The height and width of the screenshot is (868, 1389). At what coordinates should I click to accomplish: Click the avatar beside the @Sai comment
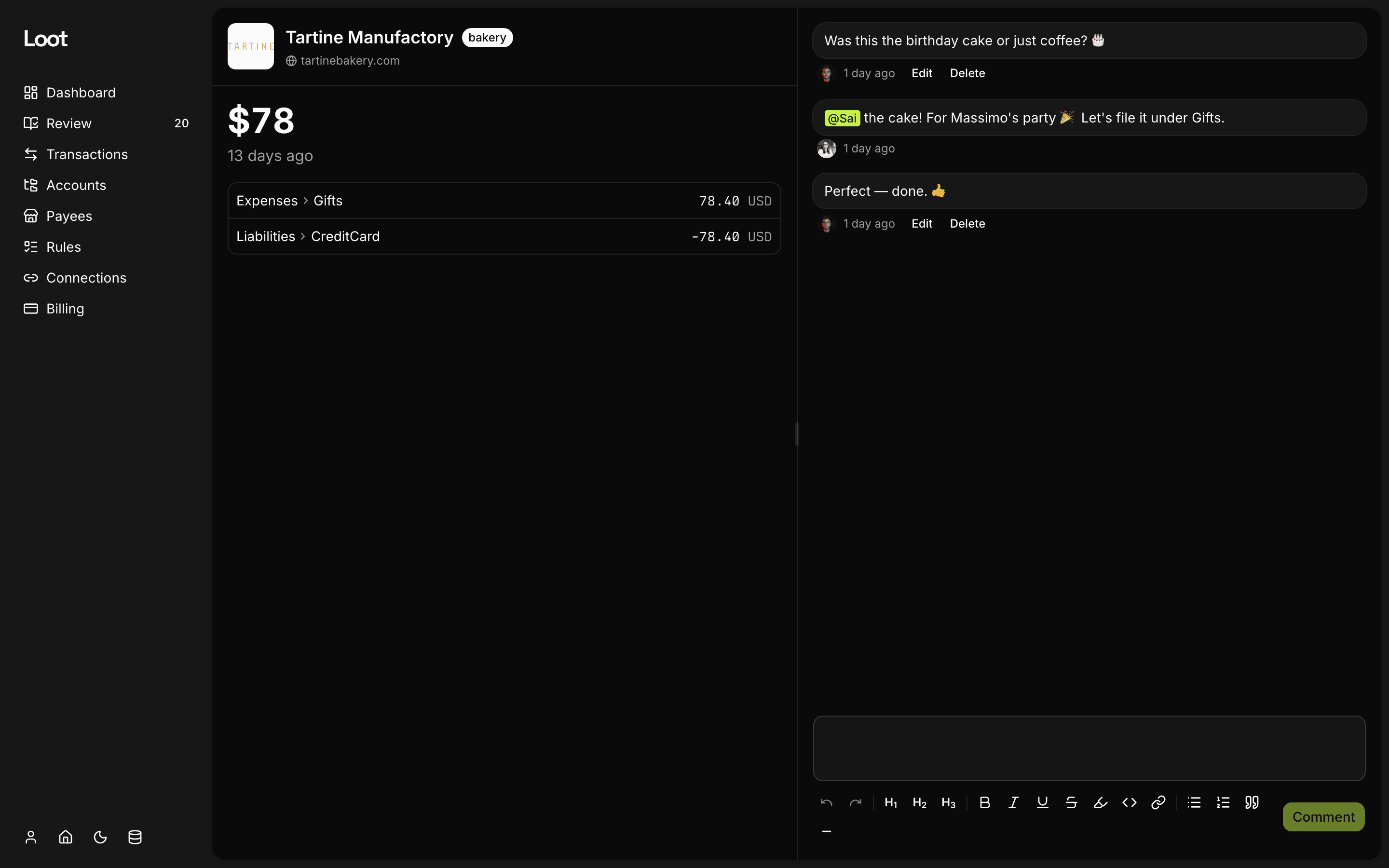click(x=827, y=149)
